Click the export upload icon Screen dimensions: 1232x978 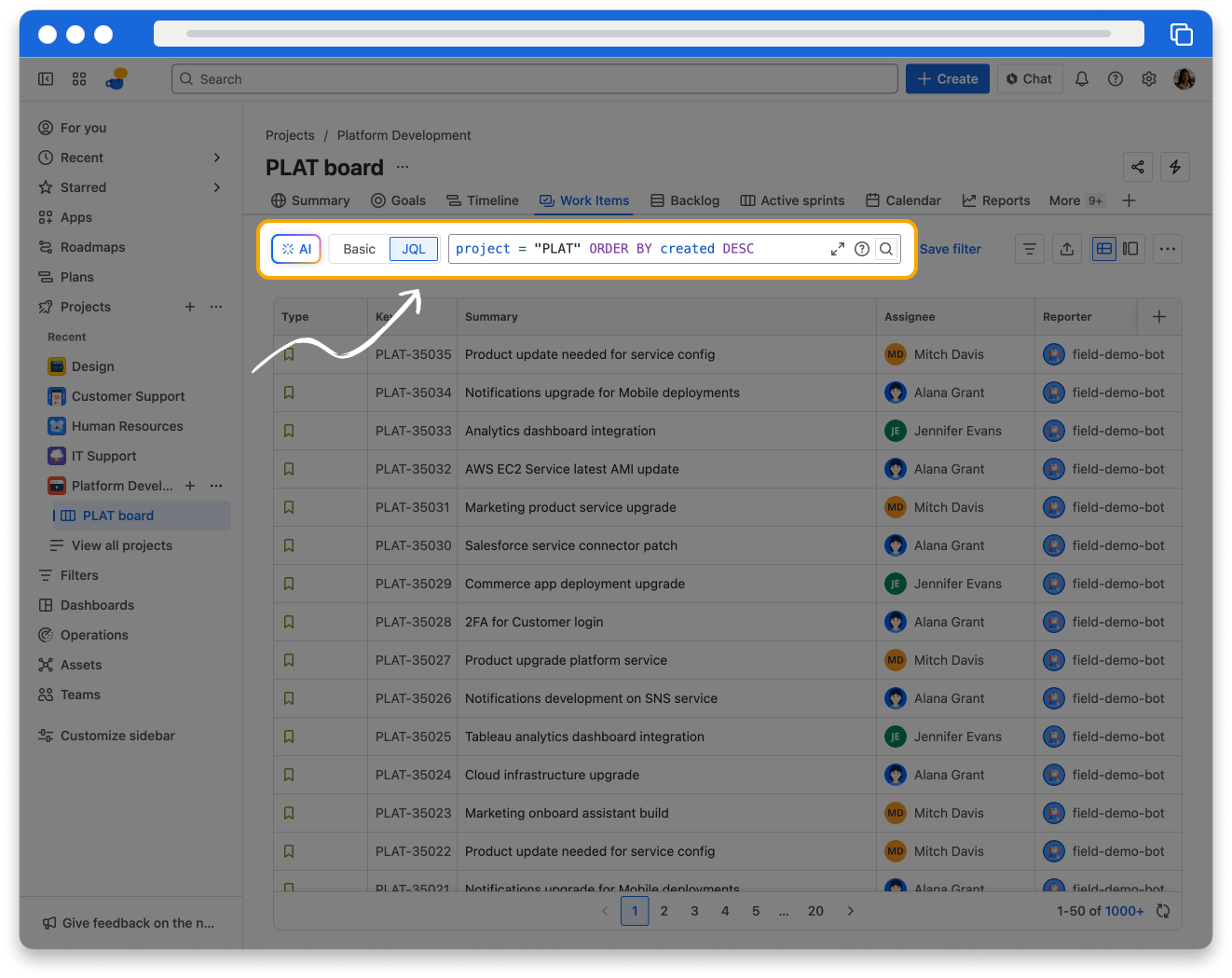click(1067, 249)
